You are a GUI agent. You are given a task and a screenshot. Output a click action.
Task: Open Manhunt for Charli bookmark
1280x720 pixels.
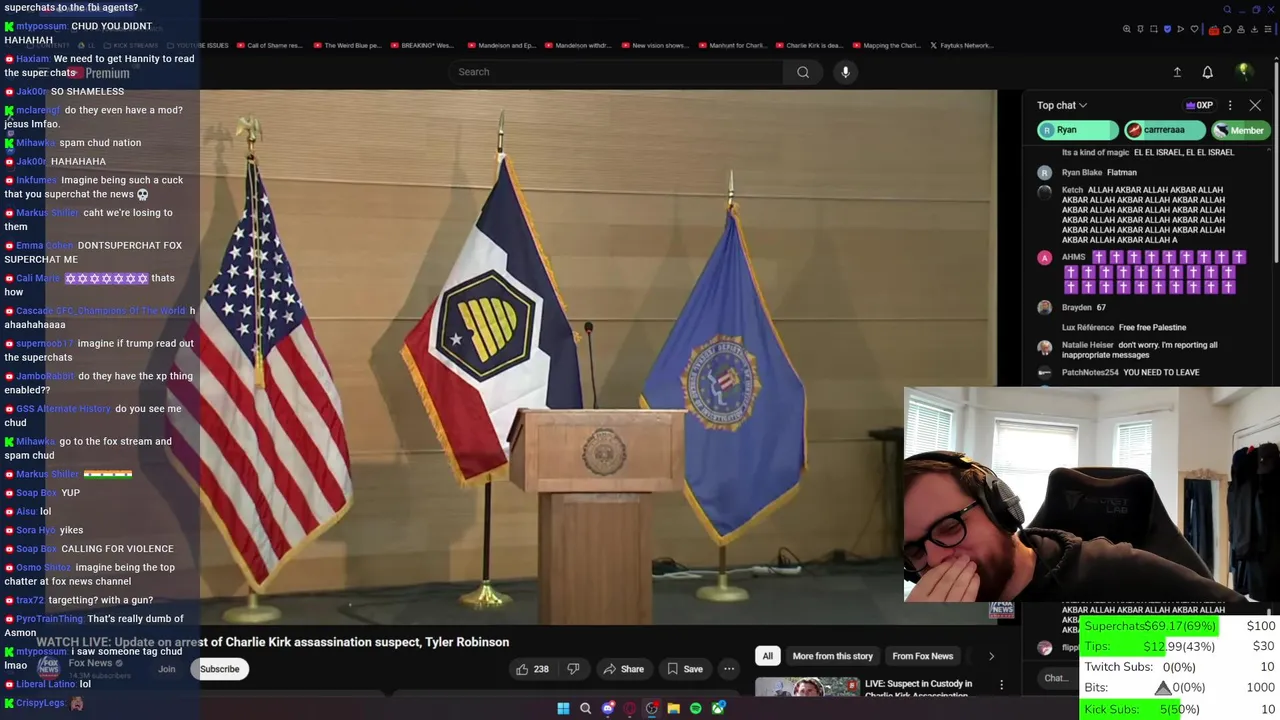734,45
